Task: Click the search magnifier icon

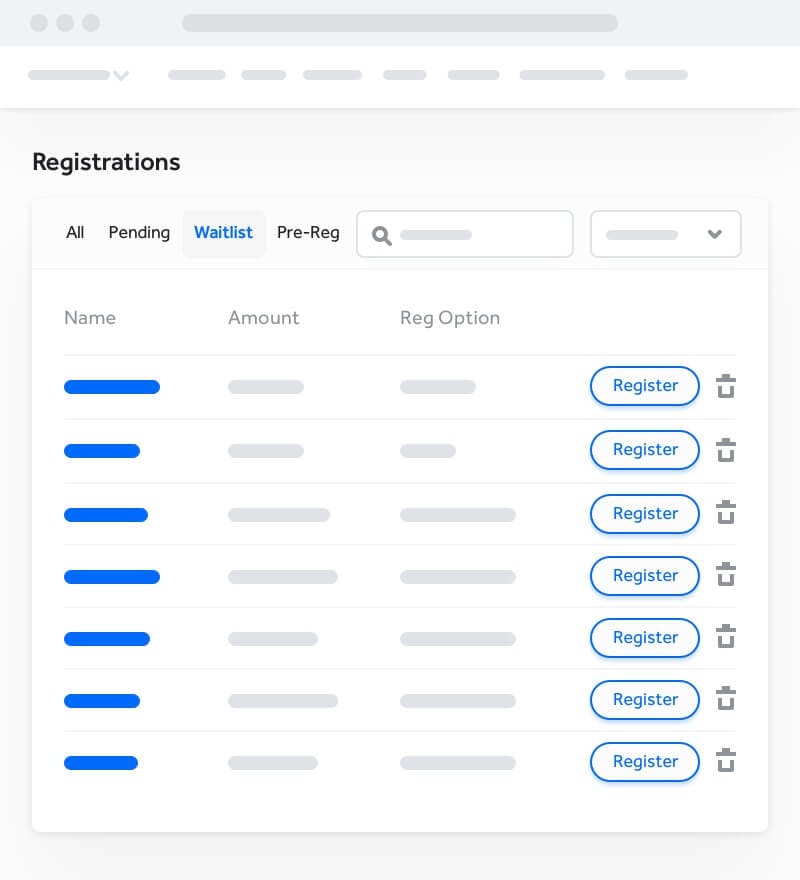Action: [x=382, y=235]
